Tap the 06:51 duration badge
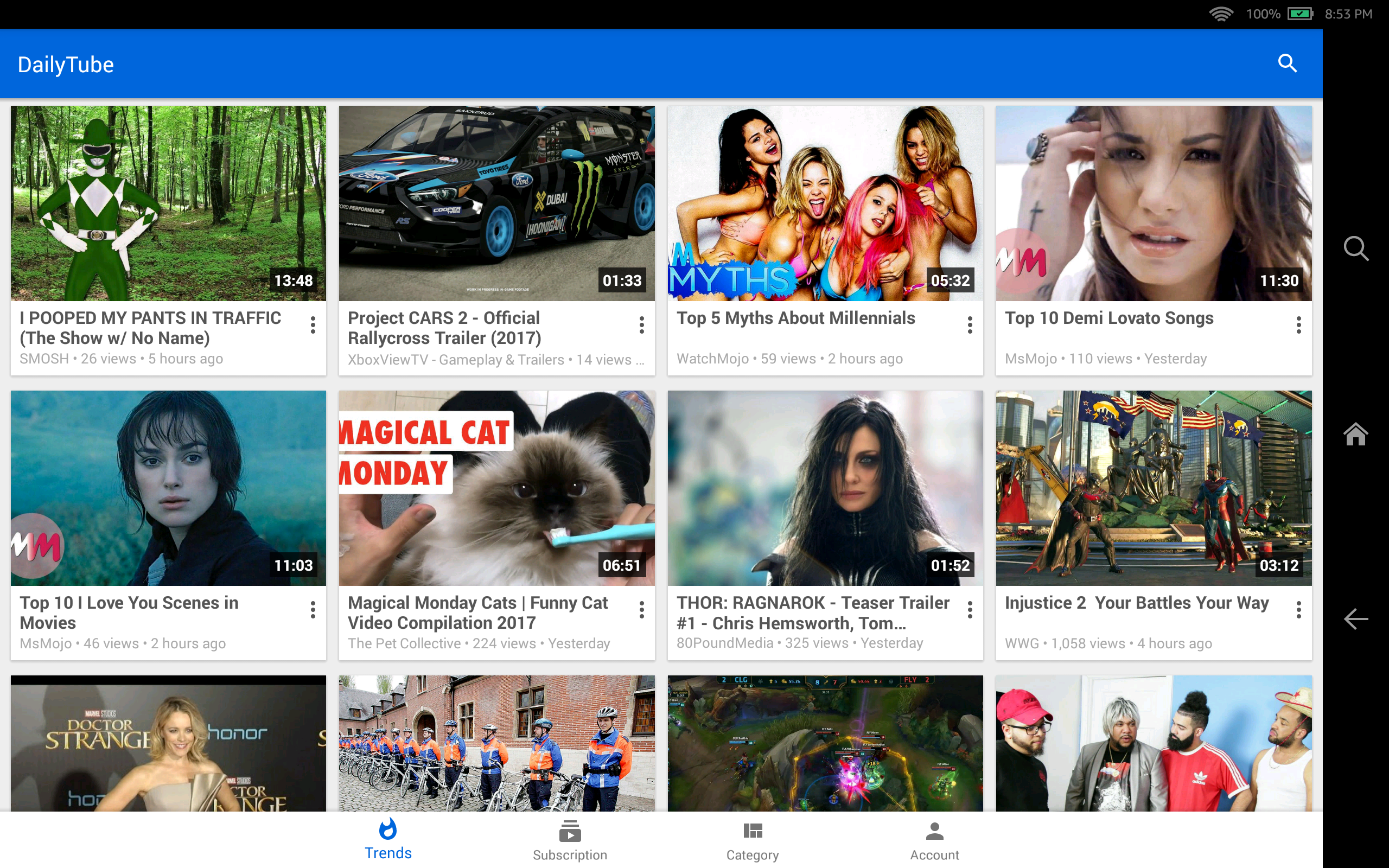This screenshot has width=1389, height=868. click(622, 565)
